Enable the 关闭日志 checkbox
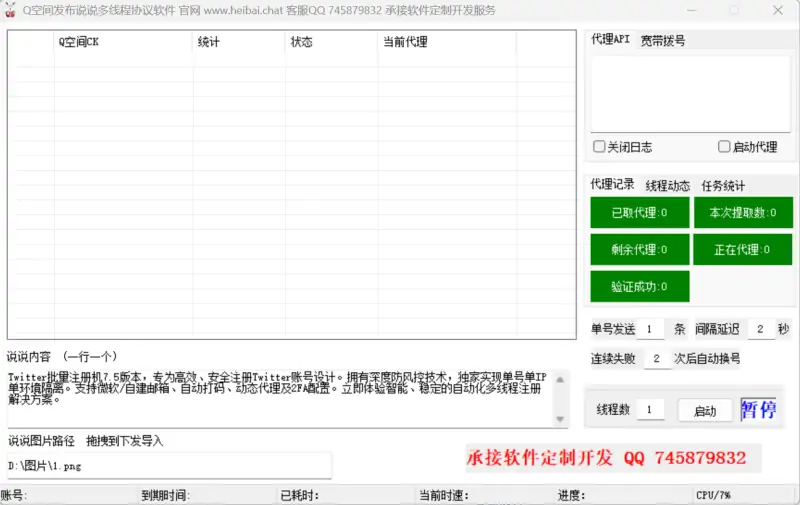This screenshot has height=505, width=800. click(x=599, y=147)
